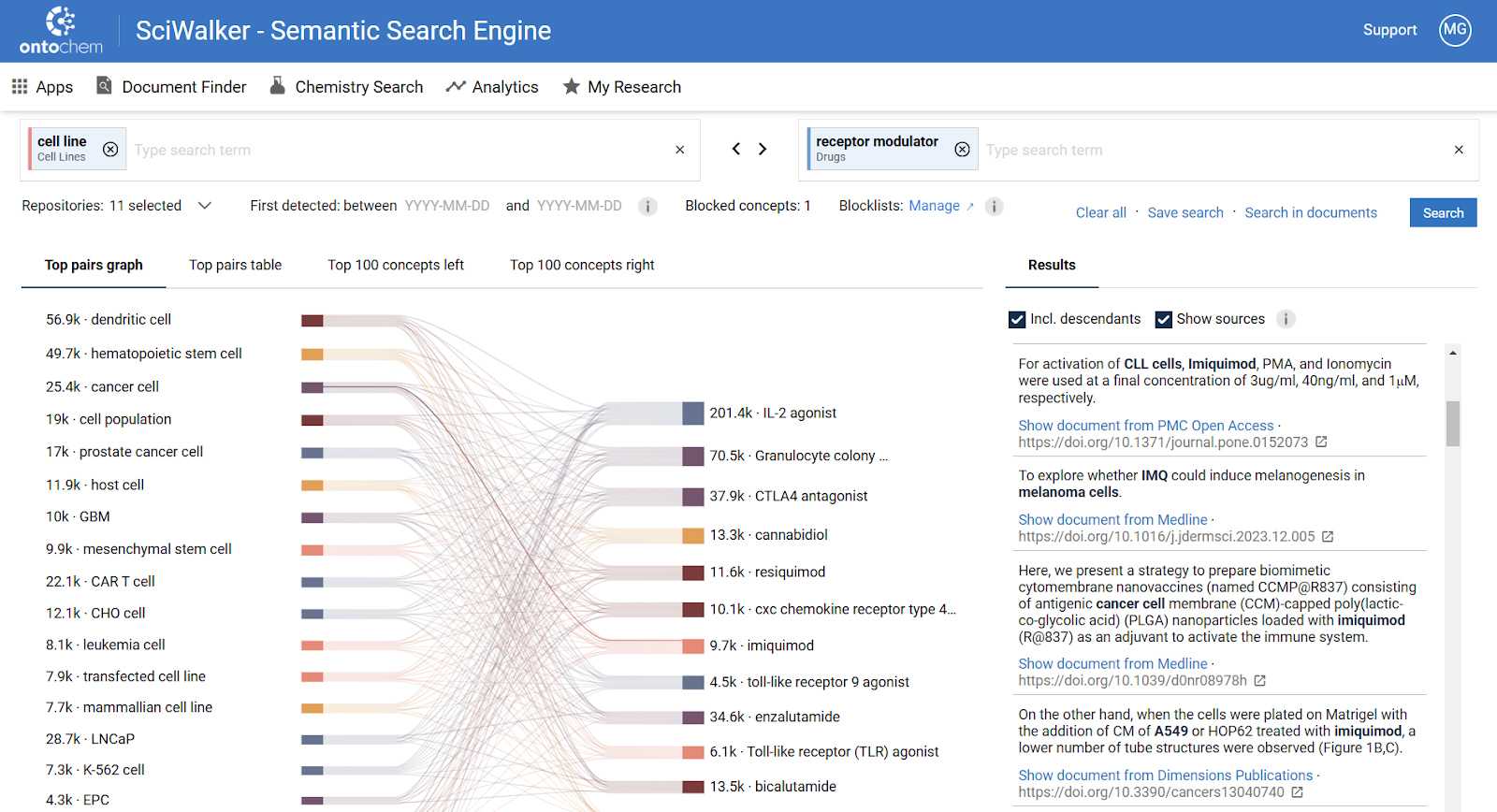This screenshot has width=1497, height=812.
Task: Switch to Top pairs table tab
Action: coord(235,266)
